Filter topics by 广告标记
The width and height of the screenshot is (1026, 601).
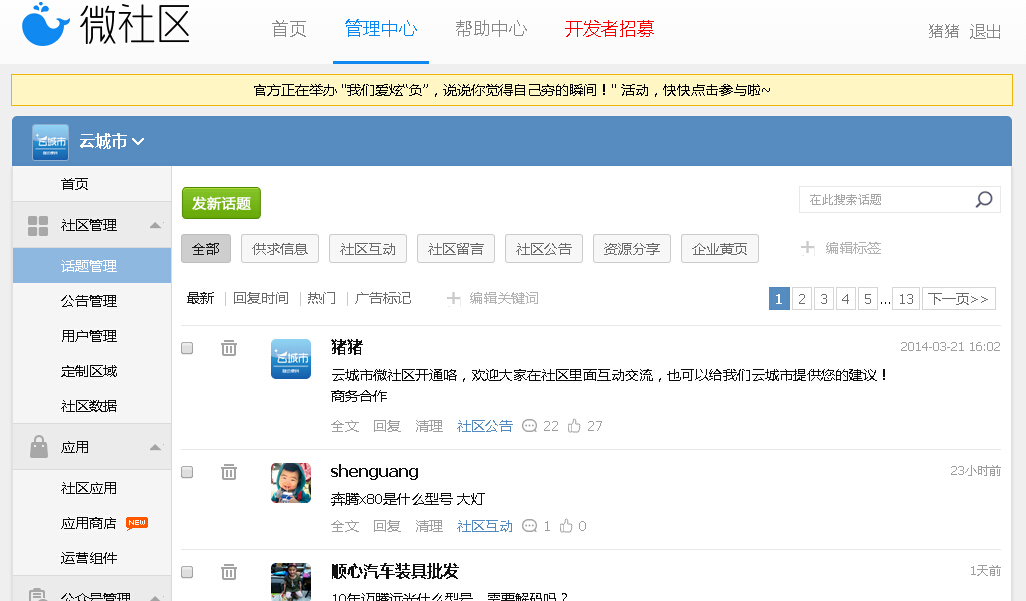point(383,299)
